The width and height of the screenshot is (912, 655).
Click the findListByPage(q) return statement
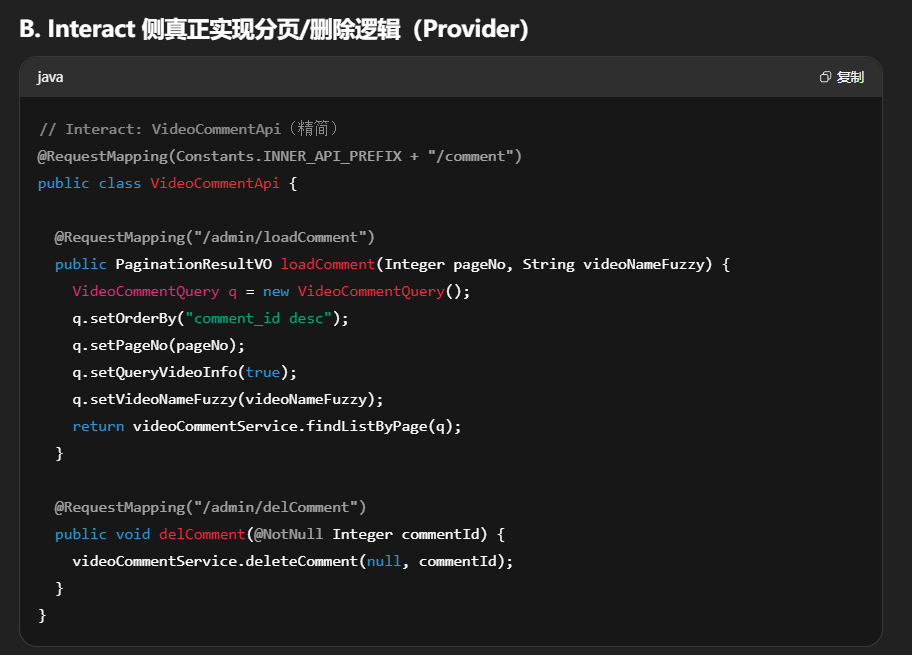(267, 426)
